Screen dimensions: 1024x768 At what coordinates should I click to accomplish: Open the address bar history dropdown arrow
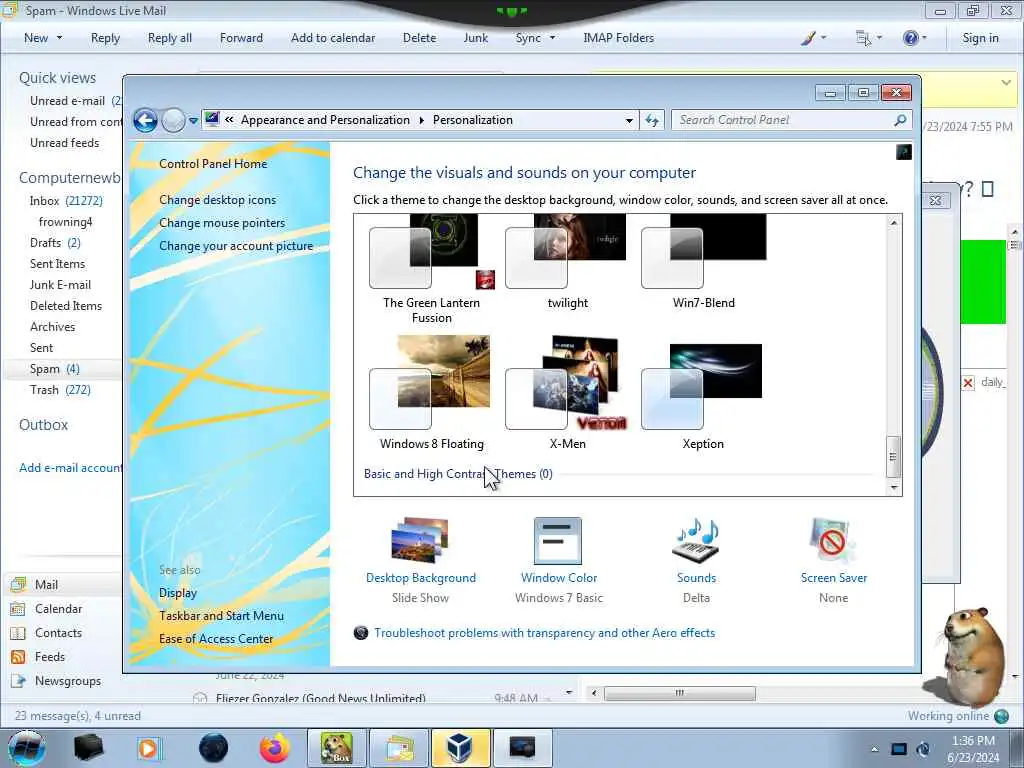point(629,121)
